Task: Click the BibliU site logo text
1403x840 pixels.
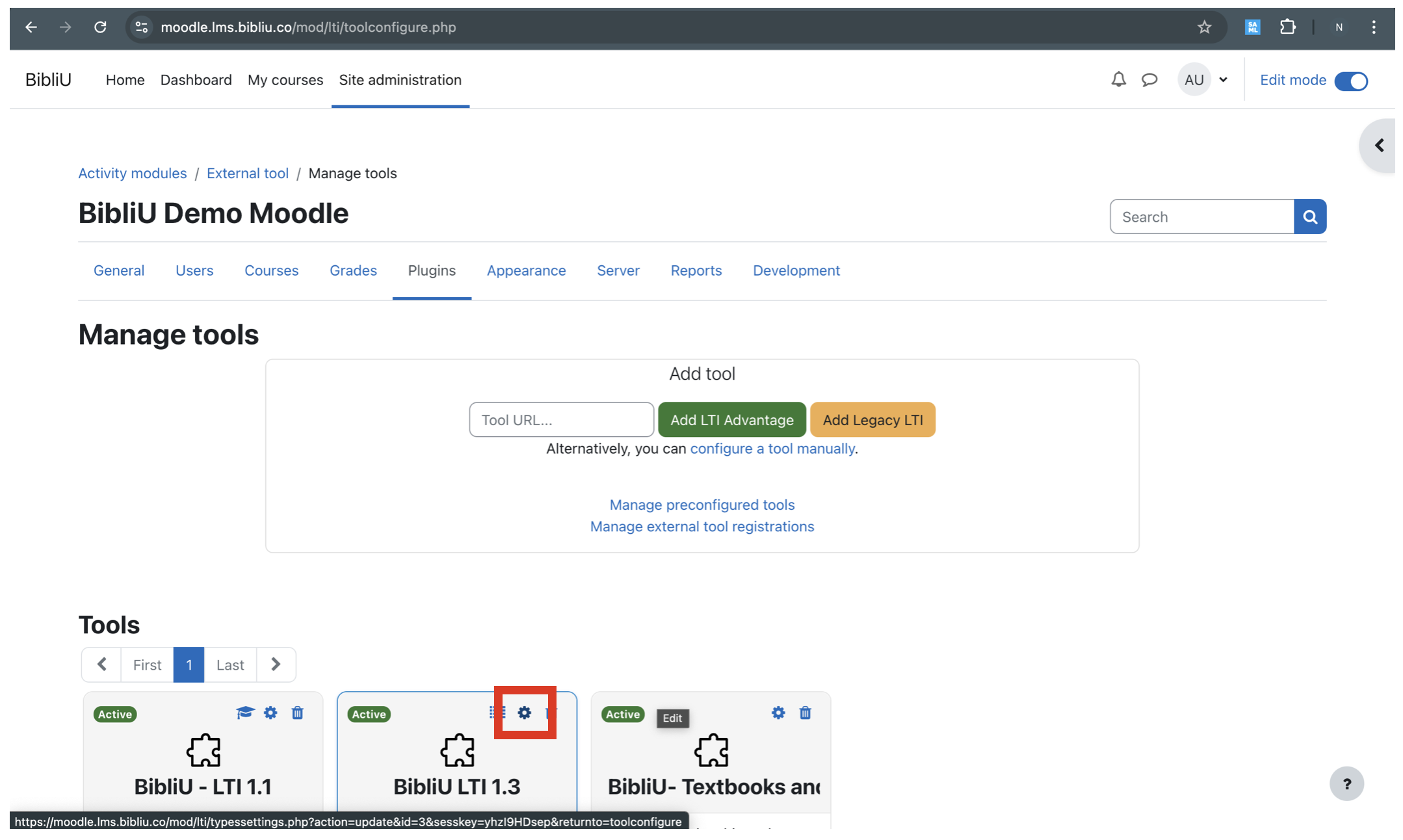Action: [49, 79]
